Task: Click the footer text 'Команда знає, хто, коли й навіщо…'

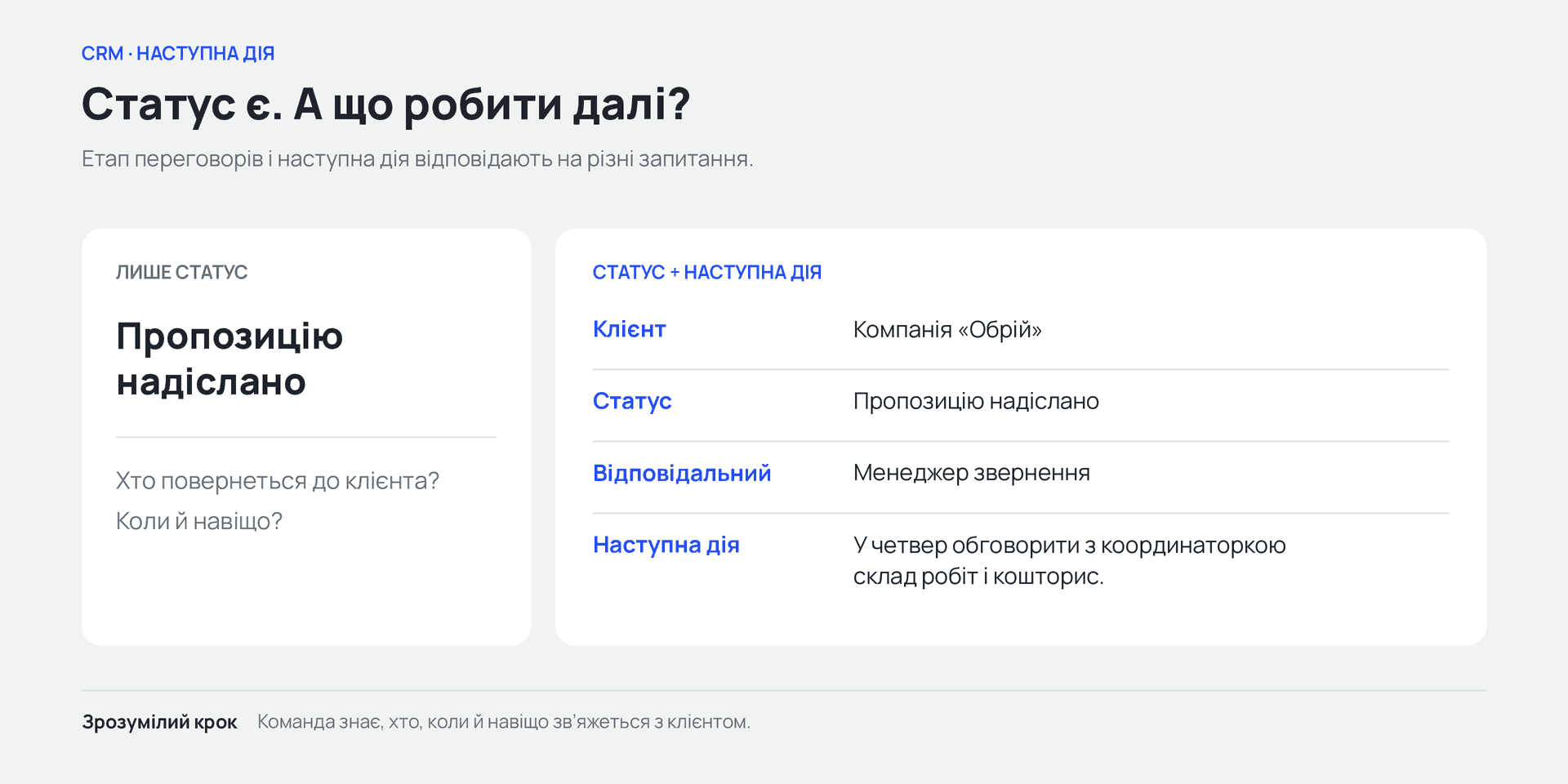Action: 504,723
